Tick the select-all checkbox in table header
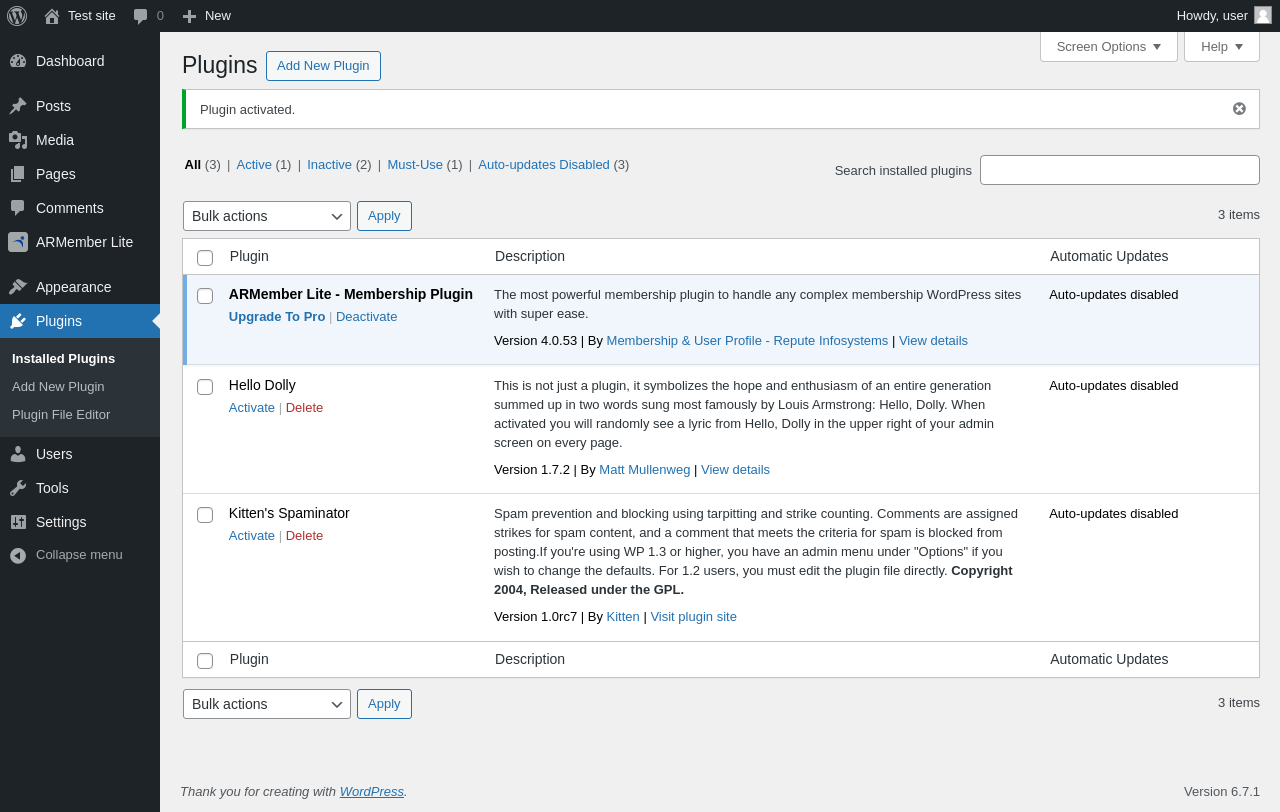The height and width of the screenshot is (812, 1280). 205,258
